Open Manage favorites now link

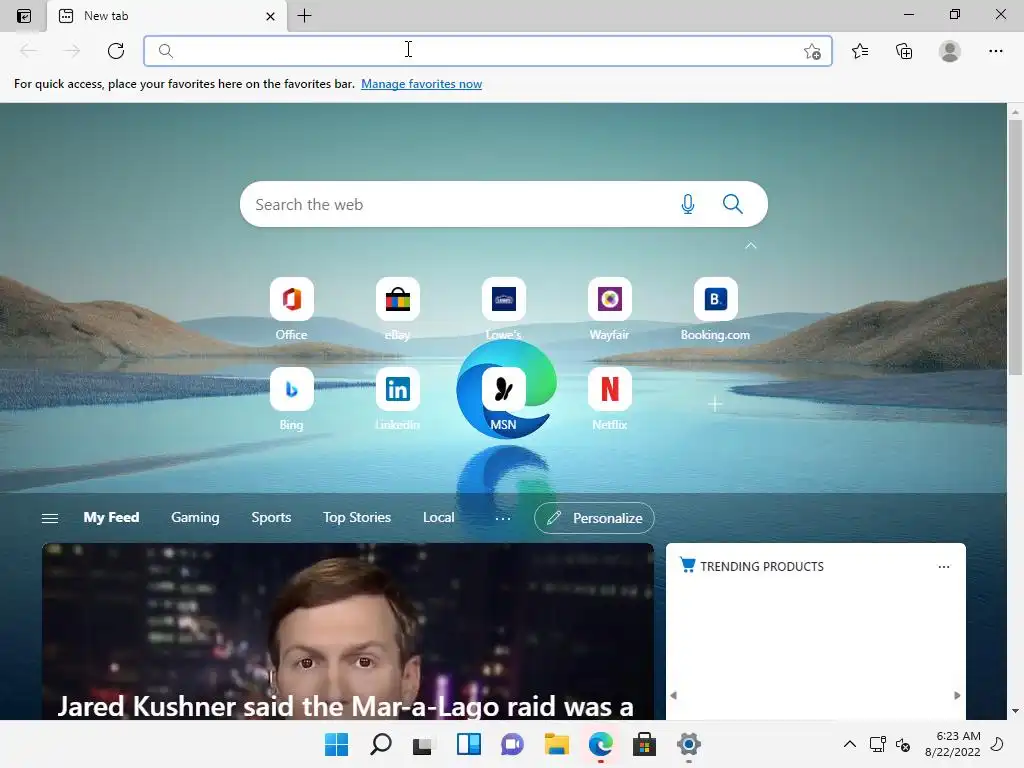[421, 84]
